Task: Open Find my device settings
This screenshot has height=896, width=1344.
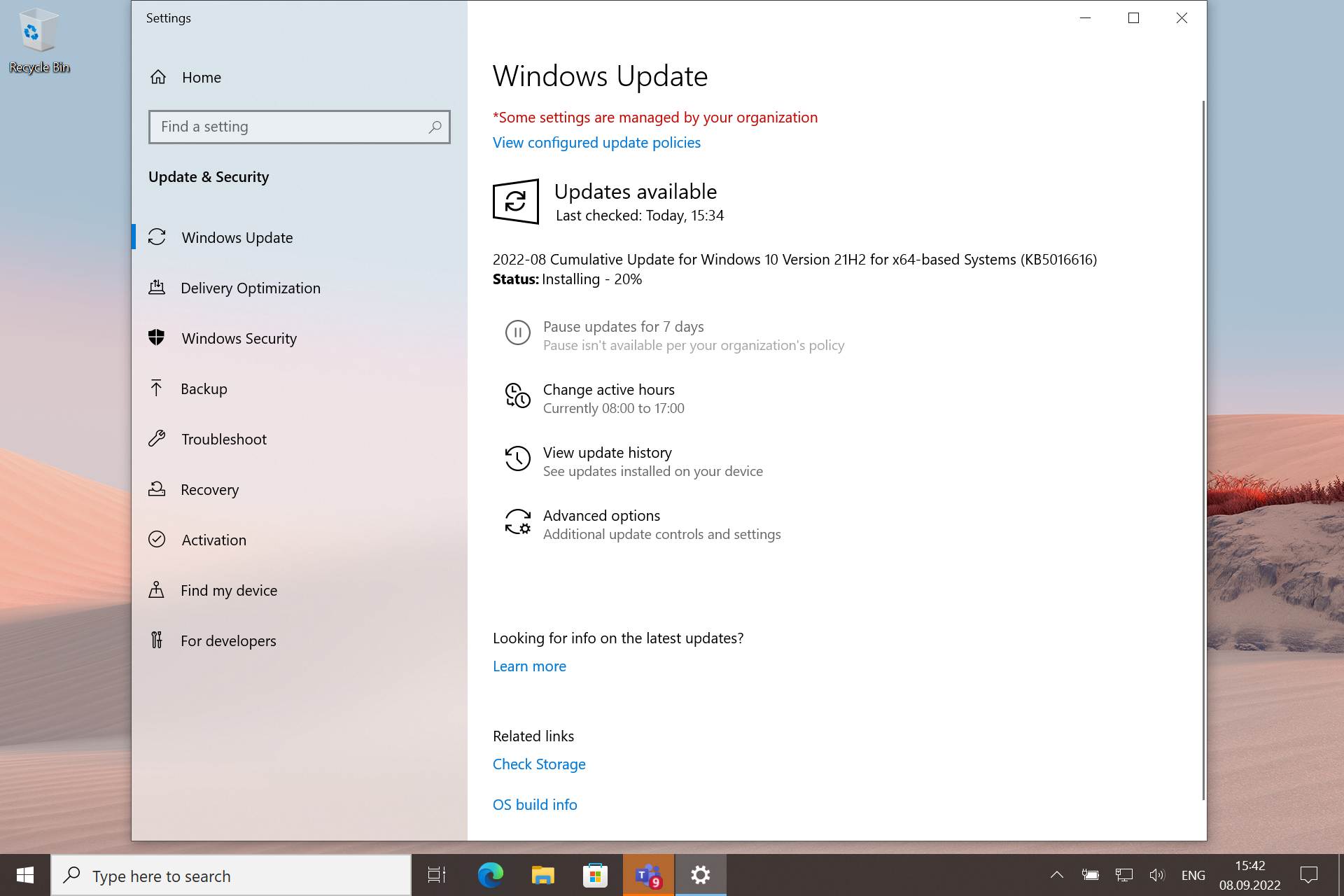Action: [x=229, y=590]
